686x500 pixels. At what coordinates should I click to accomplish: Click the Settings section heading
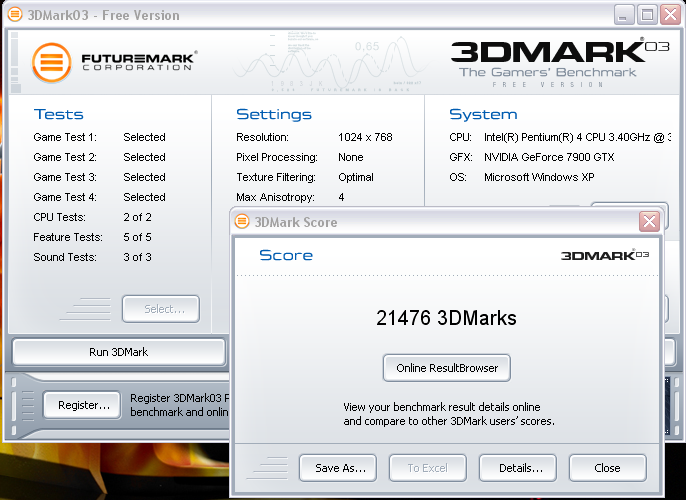274,114
